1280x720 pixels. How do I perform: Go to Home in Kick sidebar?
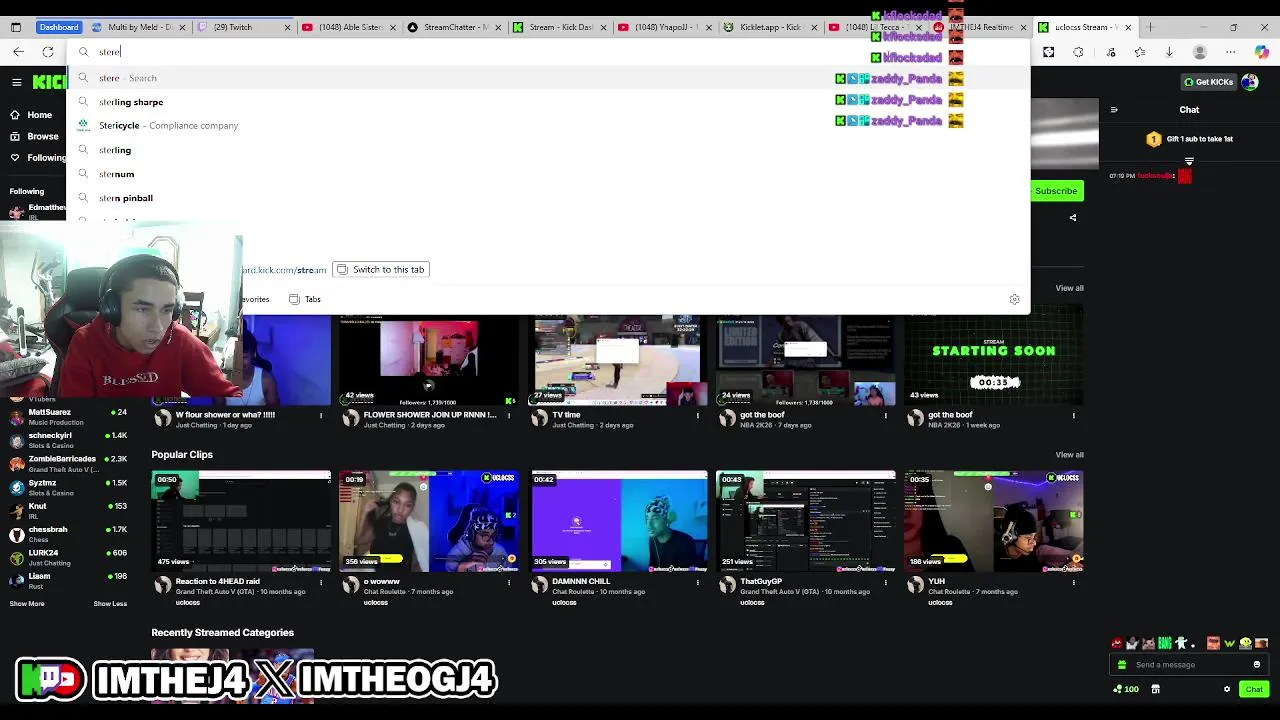[31, 115]
